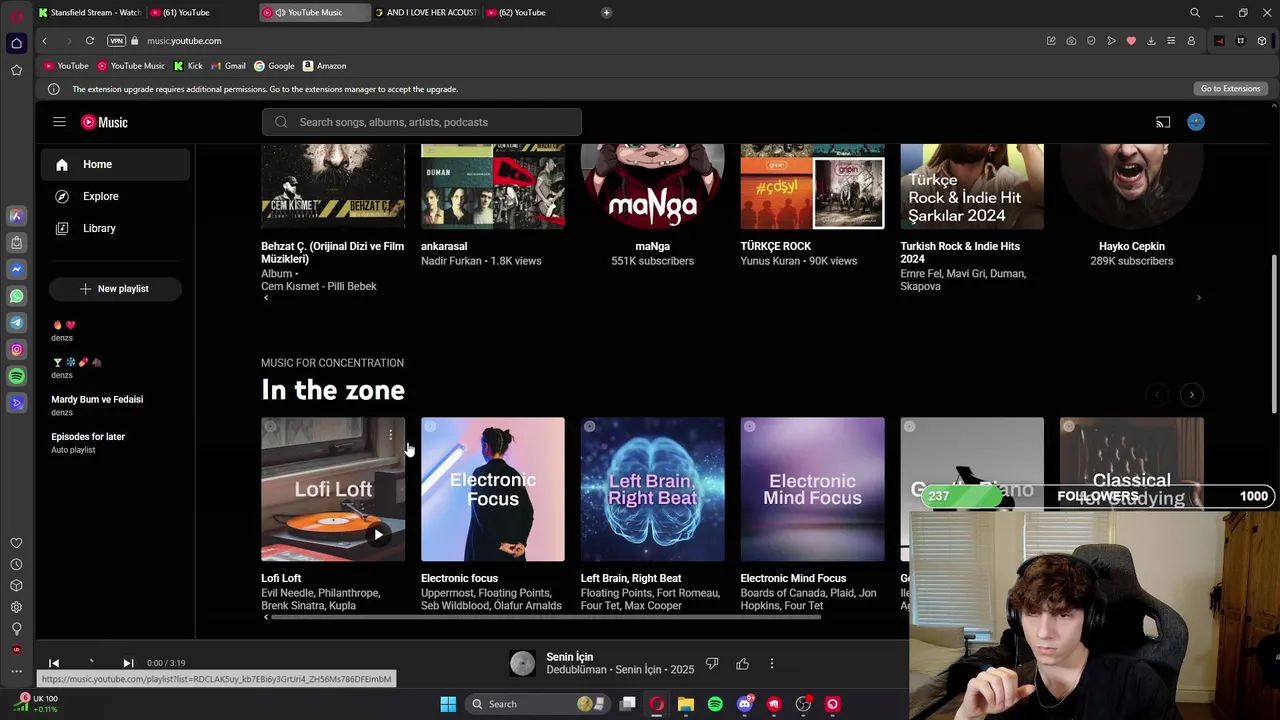Image resolution: width=1280 pixels, height=720 pixels.
Task: Open the easy setup sliders icon
Action: (1171, 41)
